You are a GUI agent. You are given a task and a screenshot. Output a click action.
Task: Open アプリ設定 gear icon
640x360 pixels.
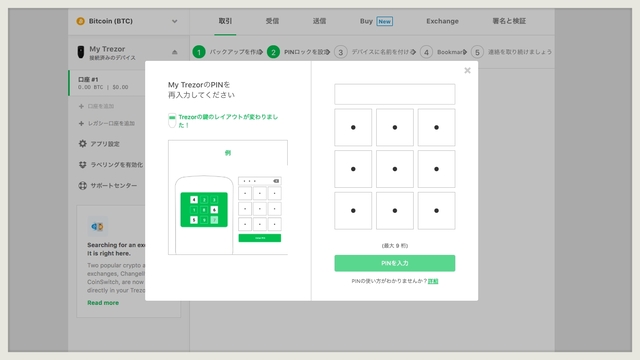point(82,144)
